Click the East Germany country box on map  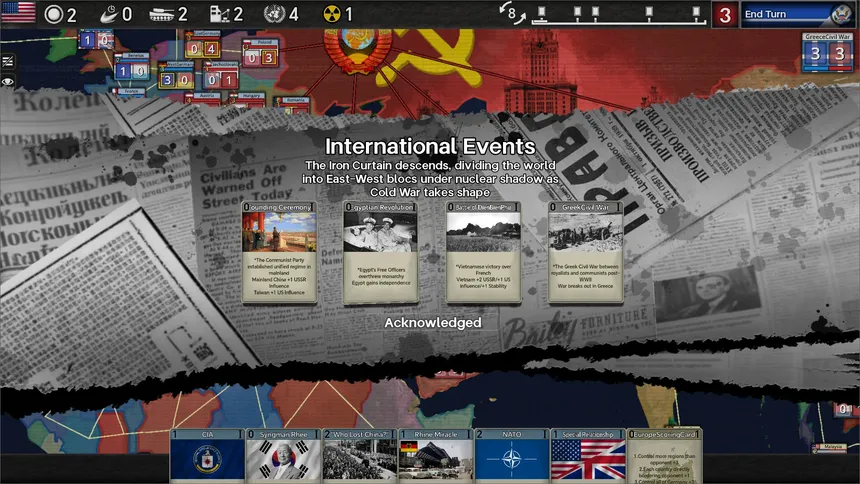(202, 45)
